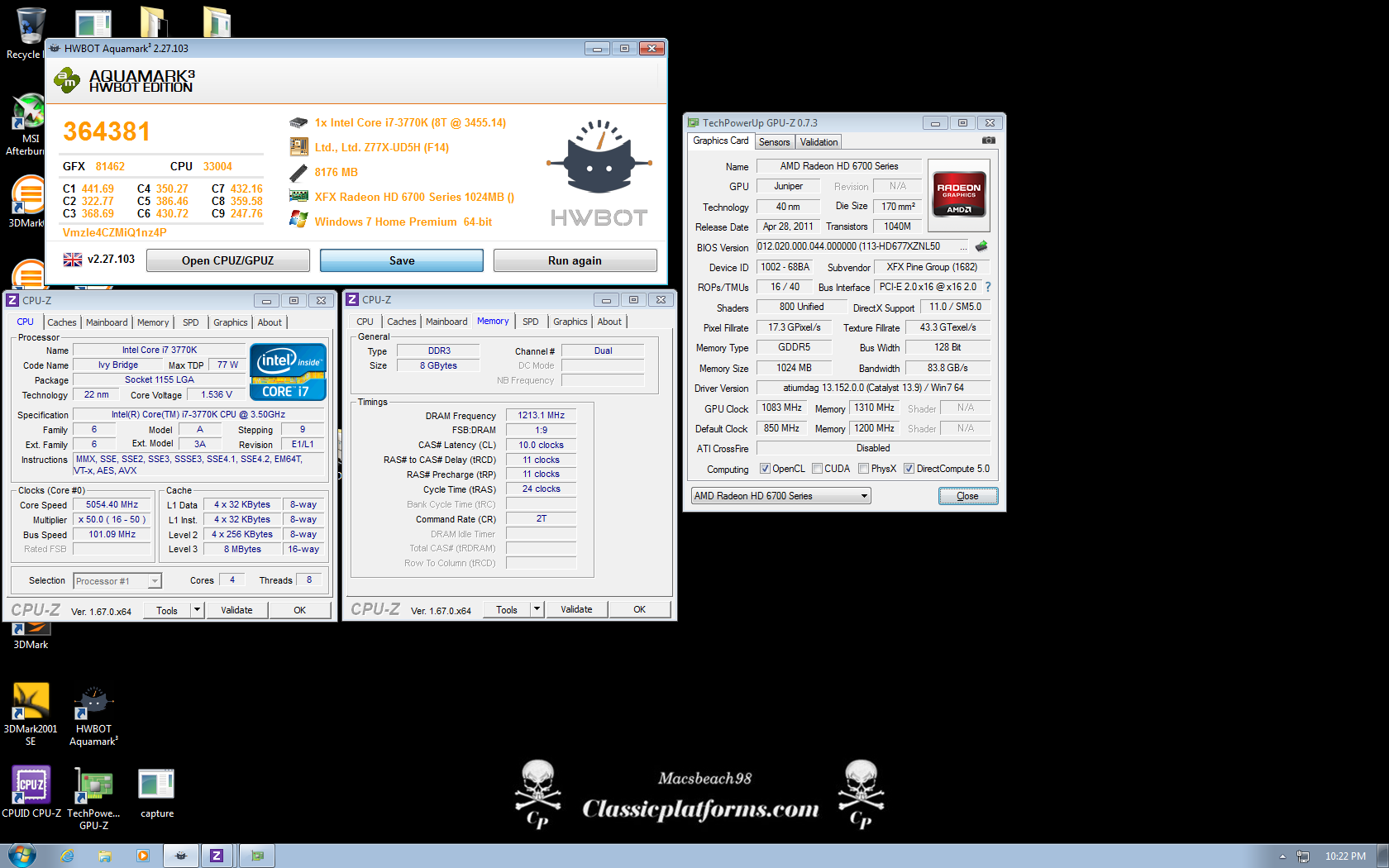
Task: Click the Aquamark score 364381
Action: (107, 131)
